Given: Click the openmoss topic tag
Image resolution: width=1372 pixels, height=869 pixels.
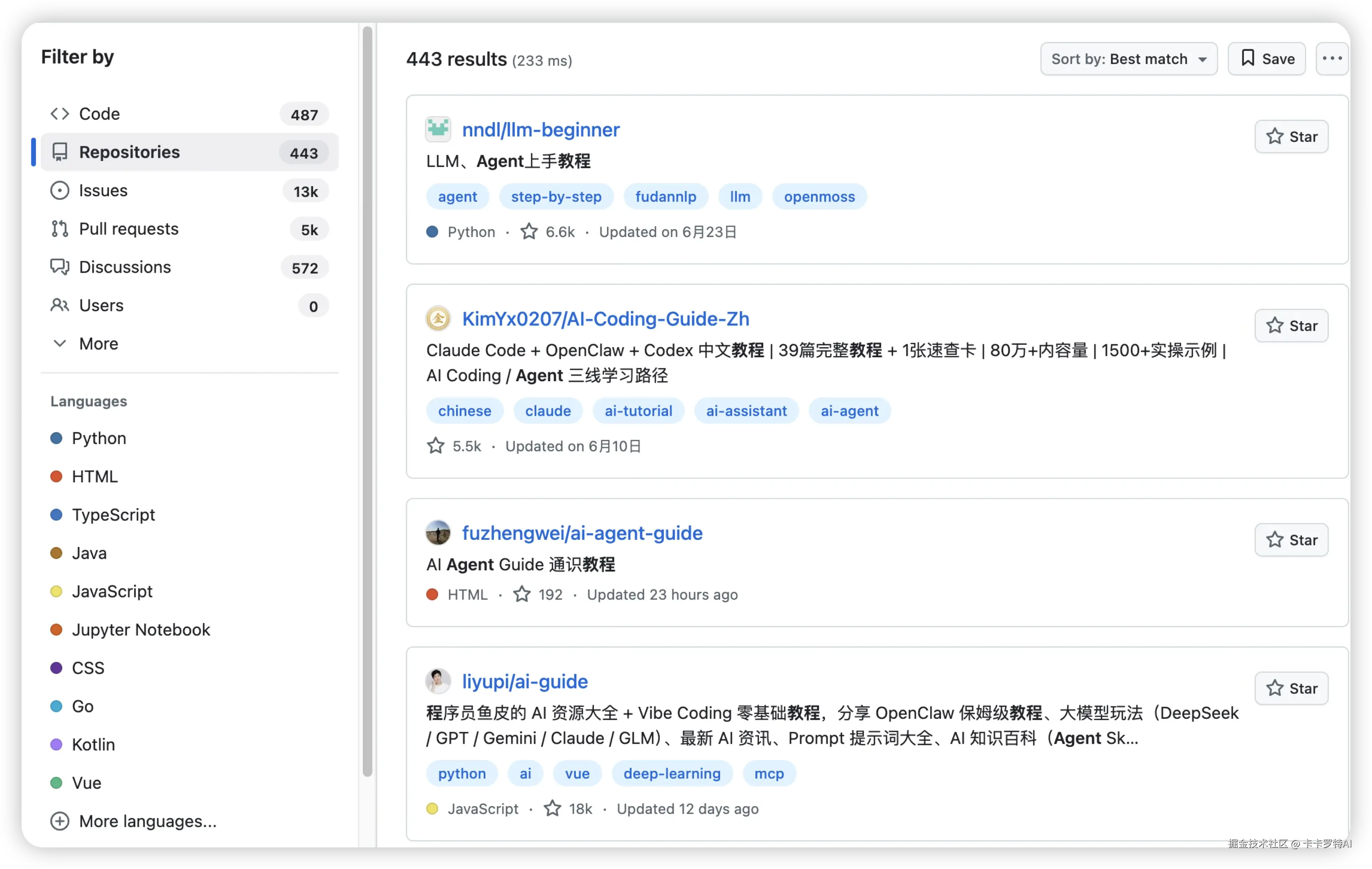Looking at the screenshot, I should [x=819, y=197].
